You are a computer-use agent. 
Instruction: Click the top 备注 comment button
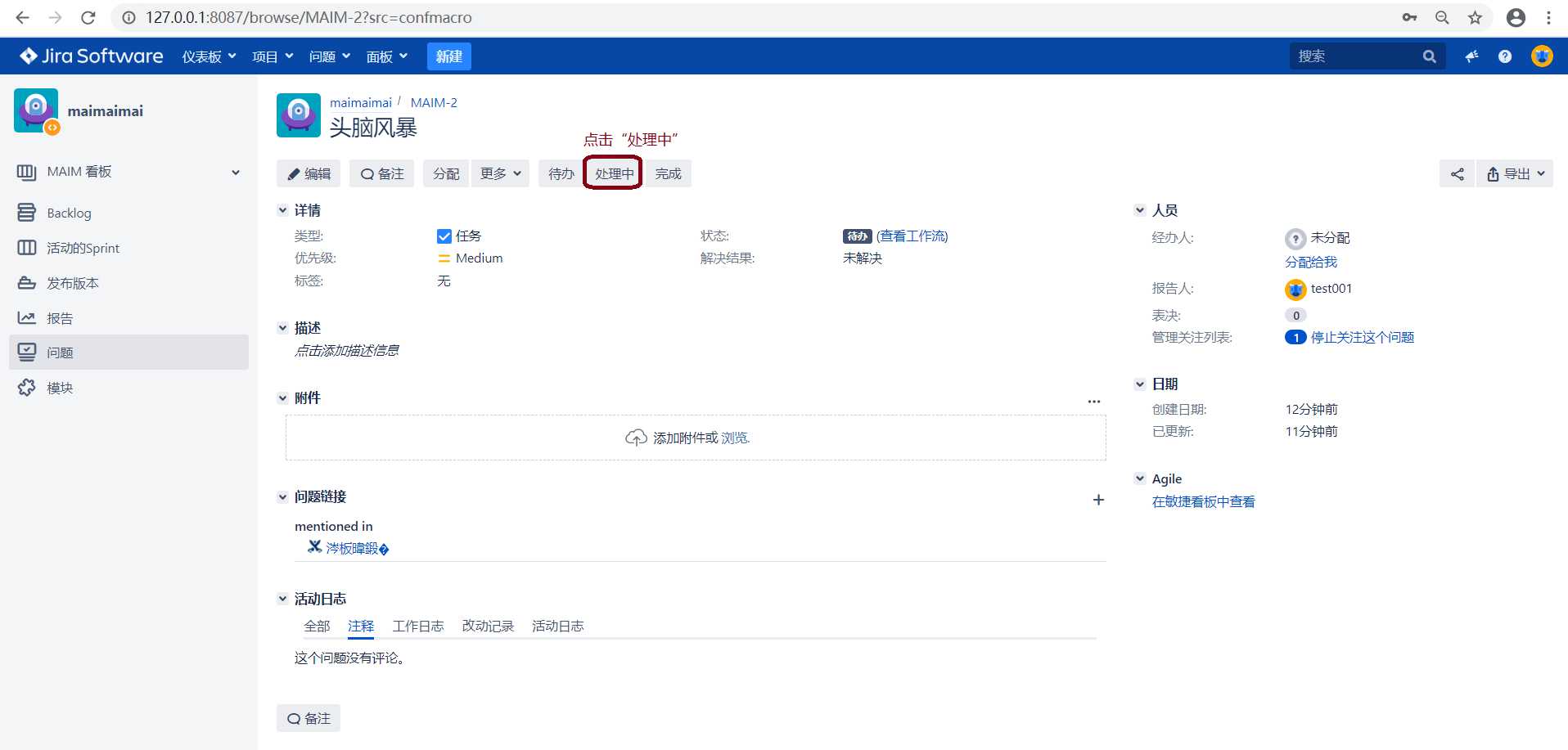tap(382, 173)
